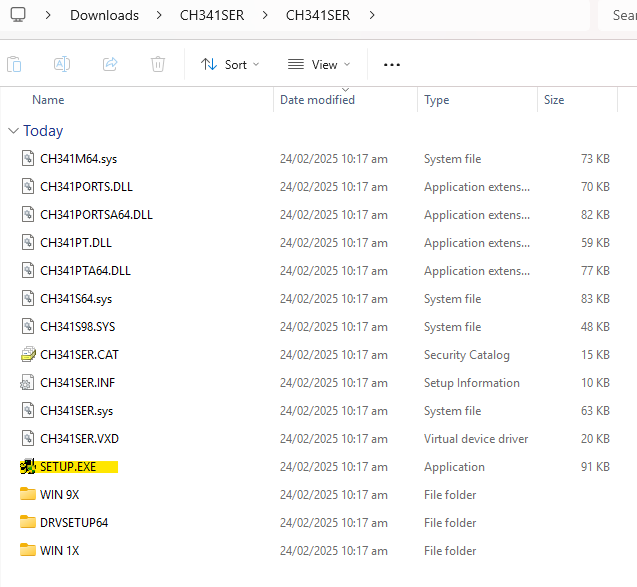
Task: Sort by the Type column header
Action: coord(436,100)
